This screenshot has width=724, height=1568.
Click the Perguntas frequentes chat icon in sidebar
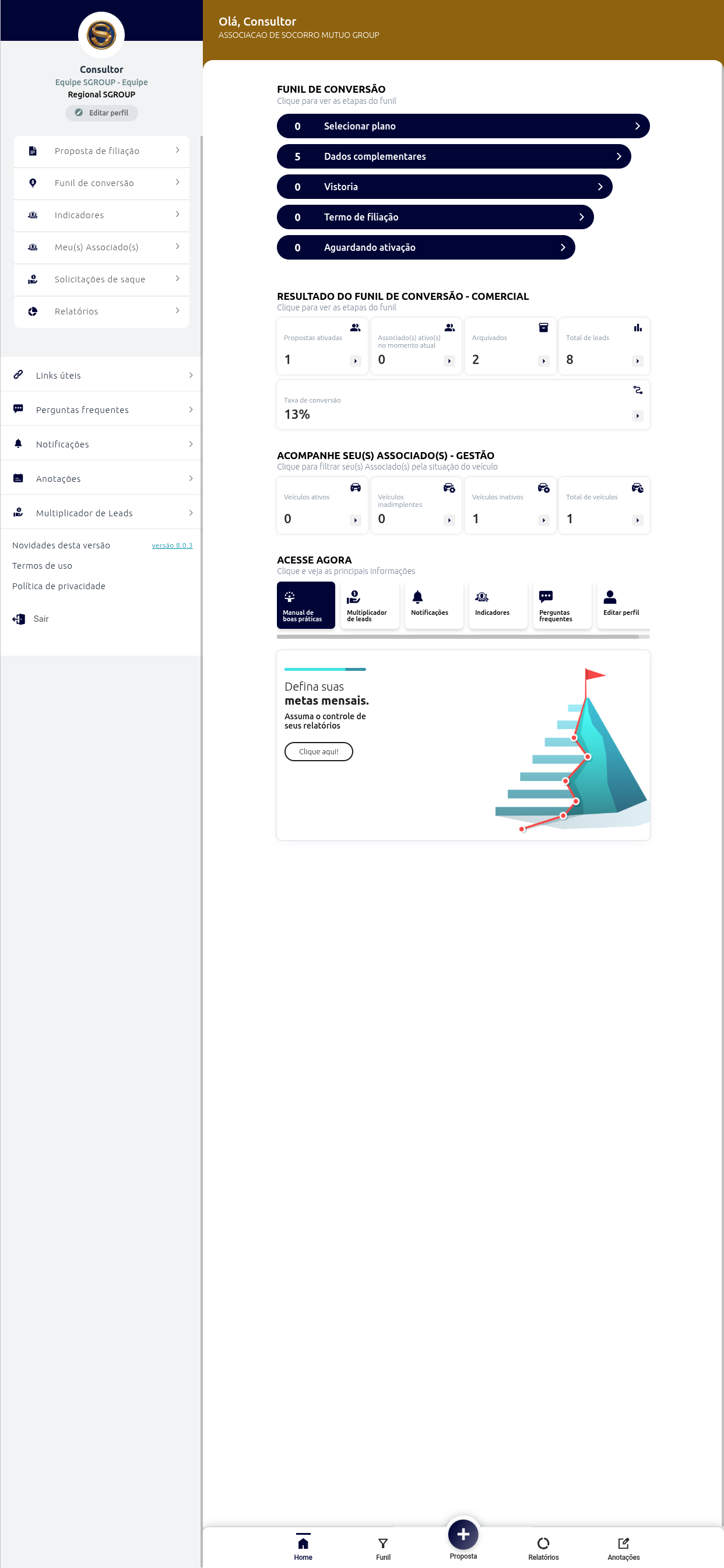18,409
